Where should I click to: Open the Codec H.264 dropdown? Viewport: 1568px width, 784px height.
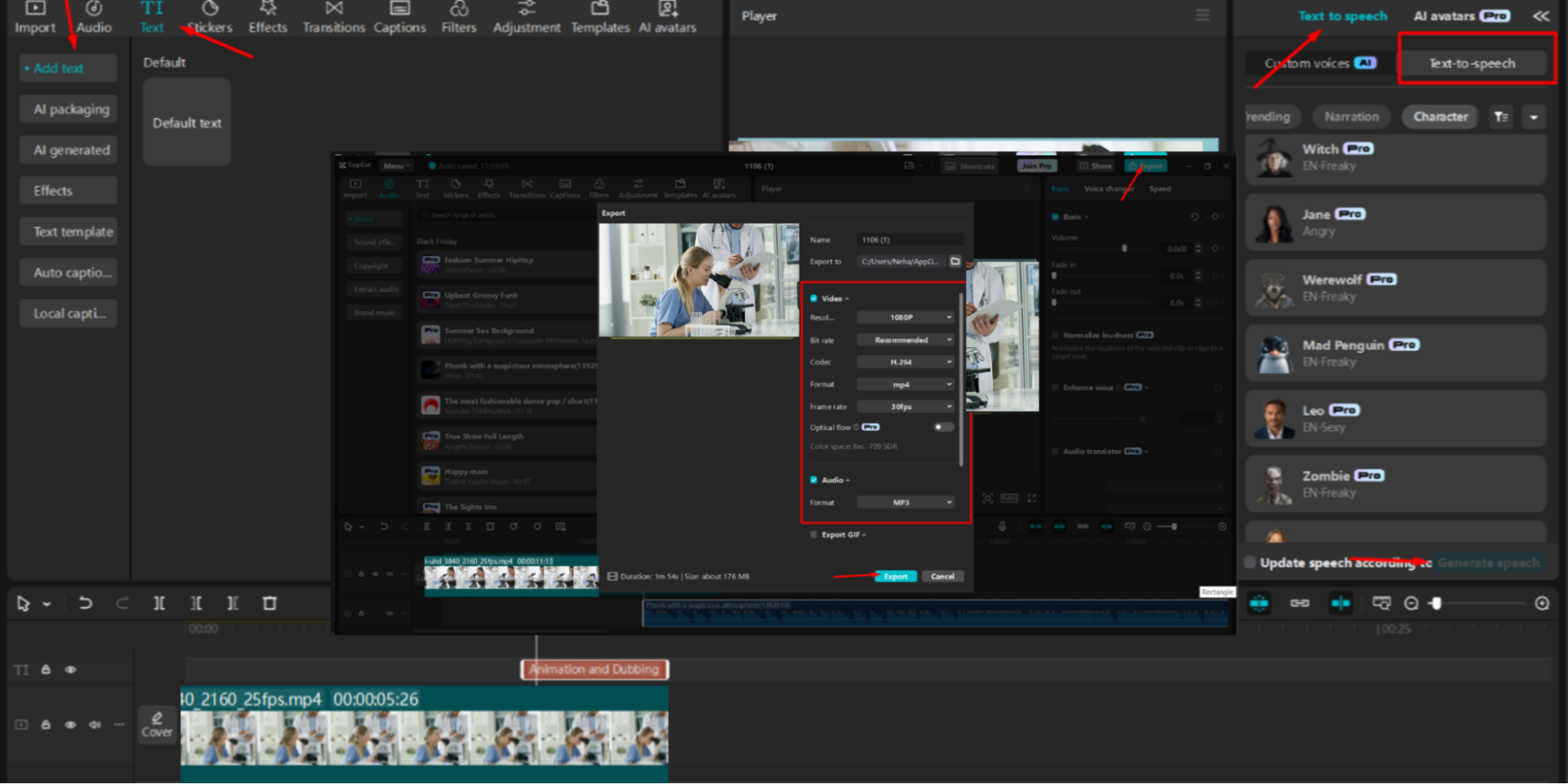tap(906, 362)
